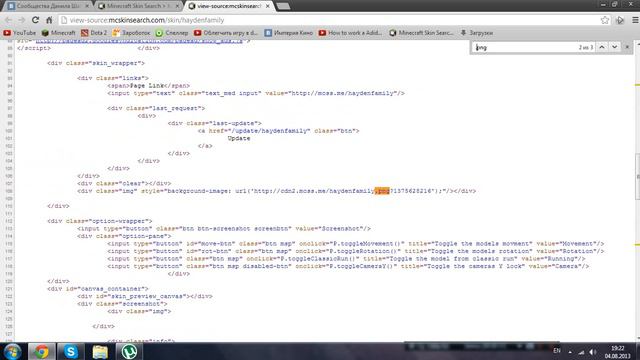This screenshot has width=640, height=360.
Task: Open a new tab
Action: pyautogui.click(x=283, y=6)
